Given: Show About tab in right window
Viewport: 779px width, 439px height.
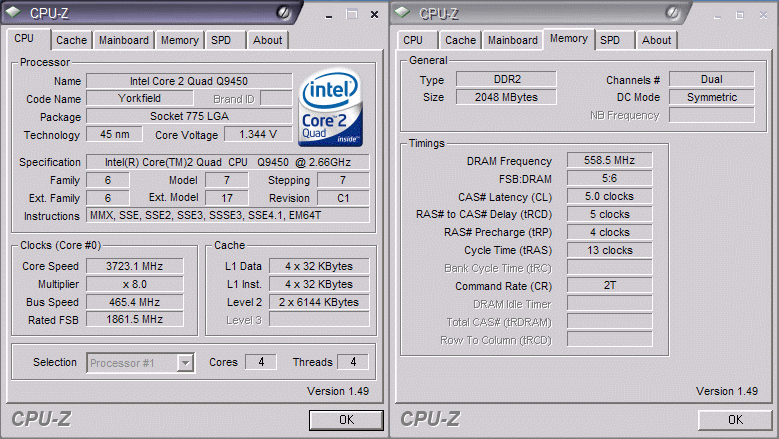Looking at the screenshot, I should (x=656, y=40).
